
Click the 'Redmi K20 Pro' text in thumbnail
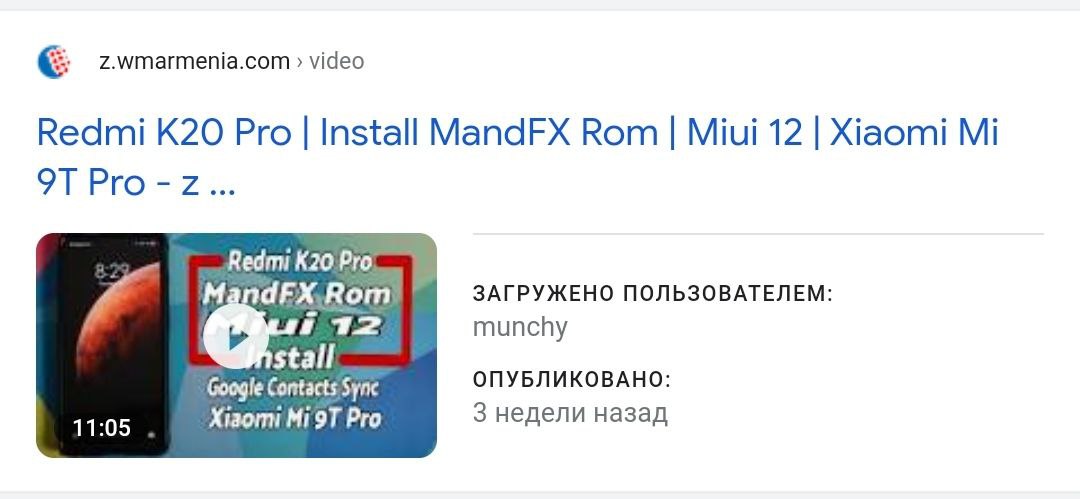pyautogui.click(x=300, y=262)
